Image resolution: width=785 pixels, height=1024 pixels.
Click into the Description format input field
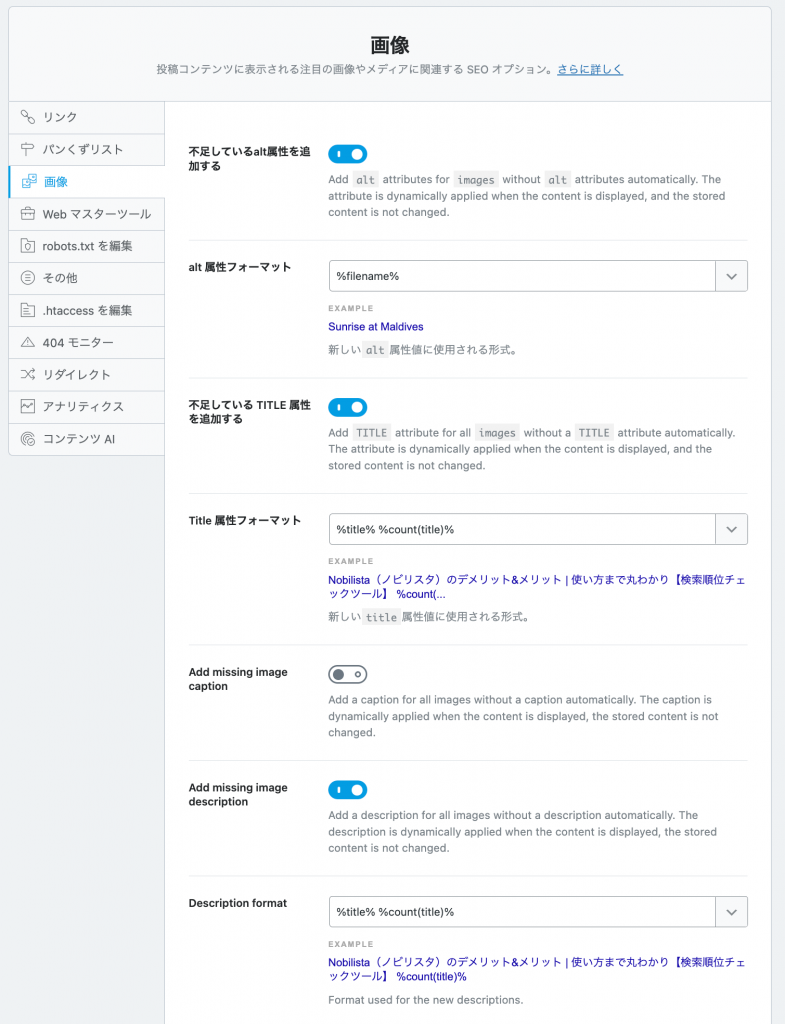[x=522, y=912]
